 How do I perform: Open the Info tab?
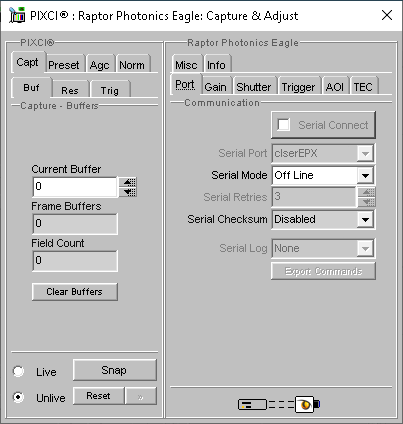pyautogui.click(x=217, y=64)
